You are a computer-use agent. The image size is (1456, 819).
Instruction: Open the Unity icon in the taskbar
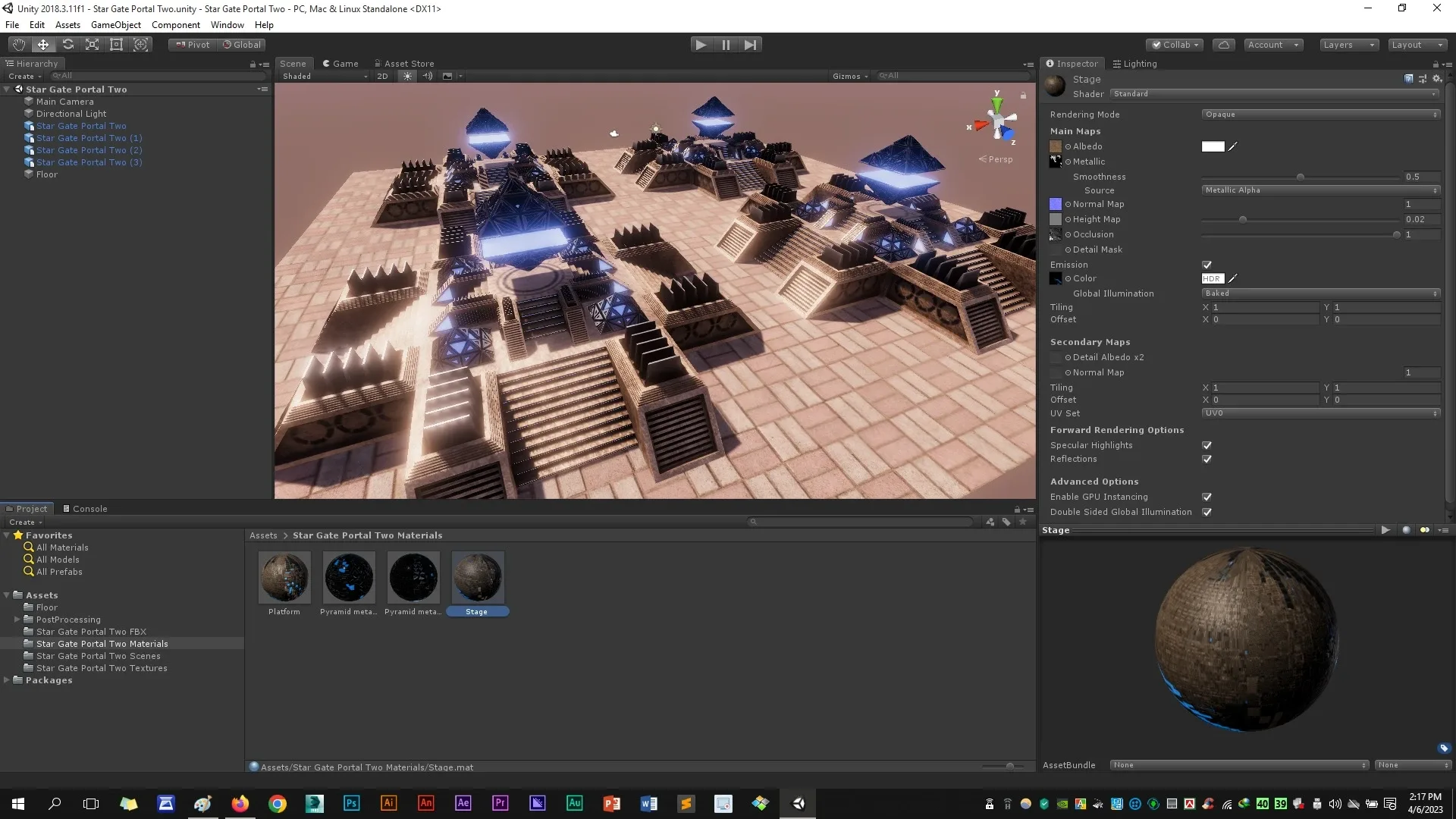(798, 804)
